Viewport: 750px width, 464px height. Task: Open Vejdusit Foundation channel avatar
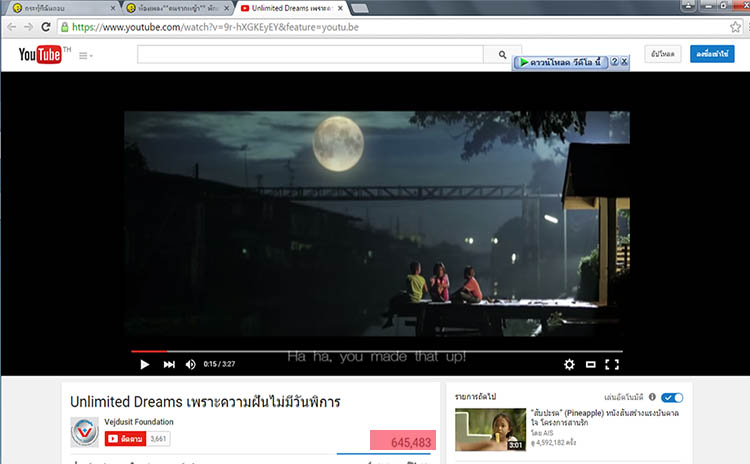click(85, 432)
